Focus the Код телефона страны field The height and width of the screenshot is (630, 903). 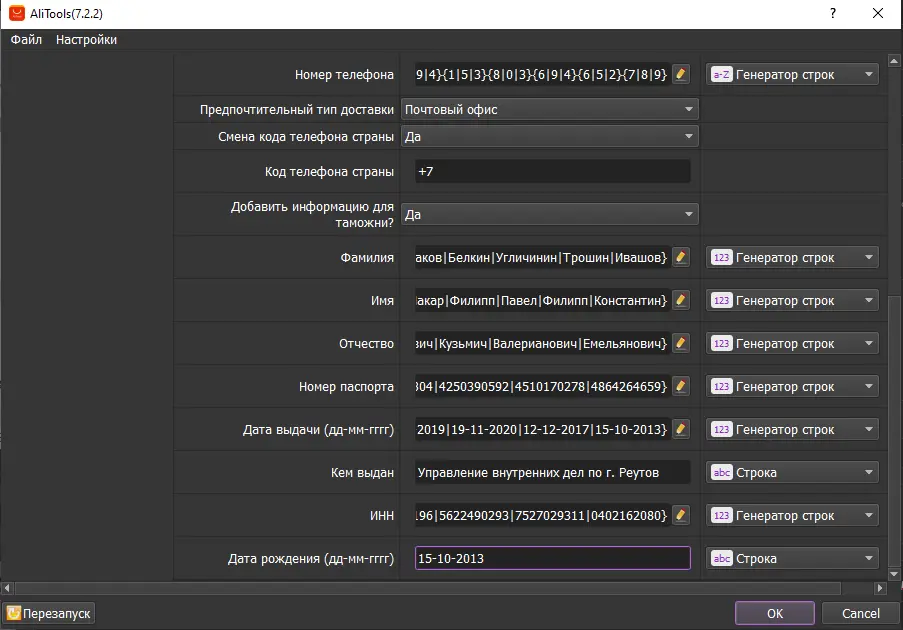[x=552, y=172]
